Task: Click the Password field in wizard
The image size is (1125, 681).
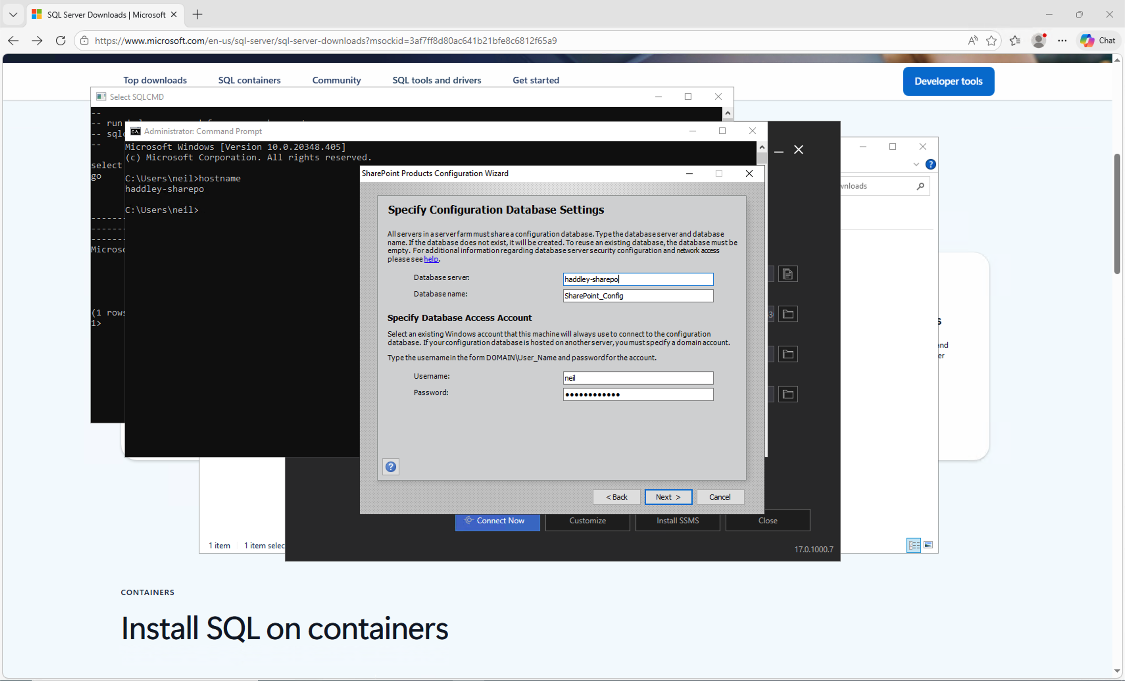Action: 638,394
